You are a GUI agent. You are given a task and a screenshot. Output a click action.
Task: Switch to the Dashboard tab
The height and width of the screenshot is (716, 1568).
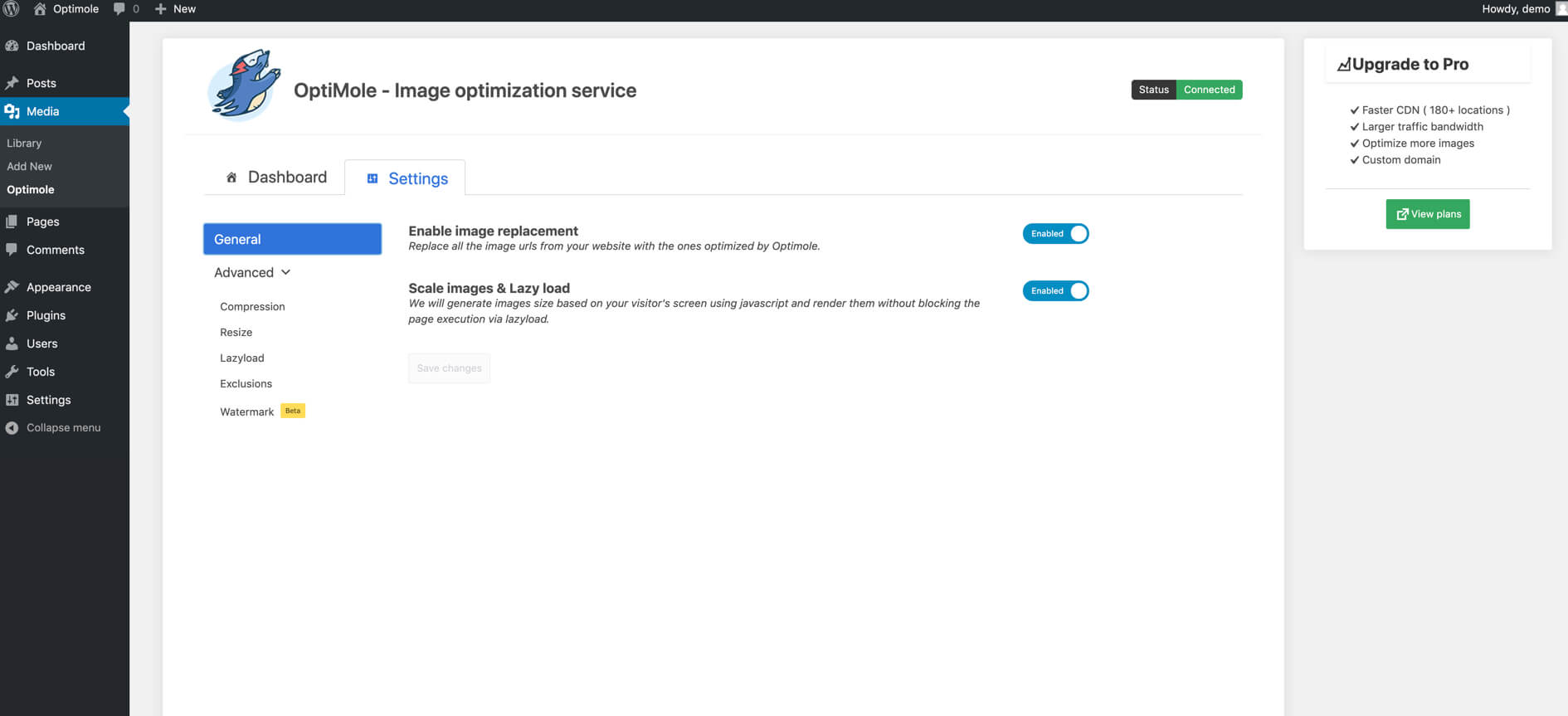(x=276, y=177)
